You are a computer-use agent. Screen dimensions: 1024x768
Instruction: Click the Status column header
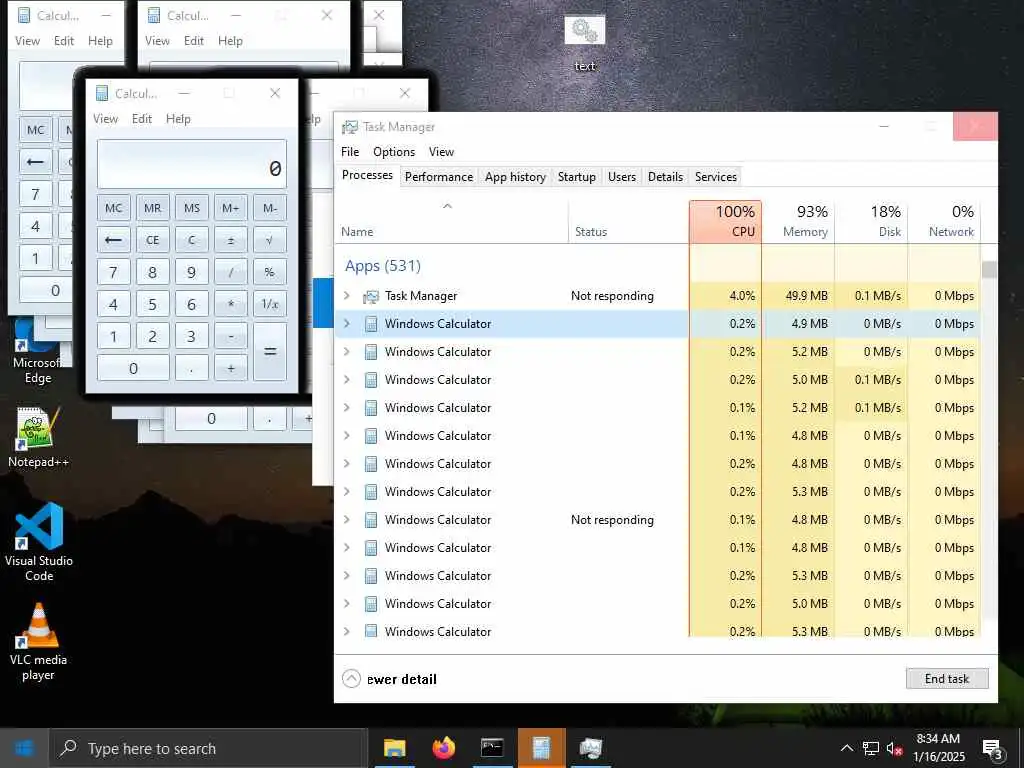click(x=629, y=222)
